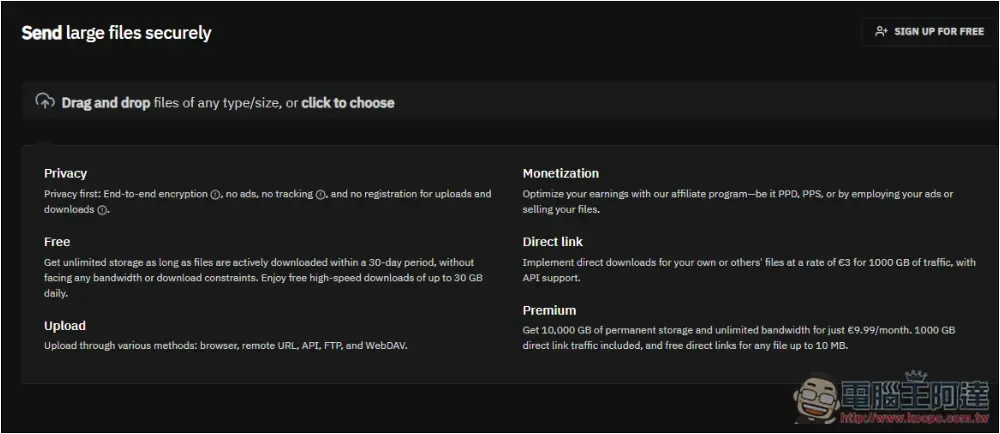Click the €9.99/month Premium description text
Image resolution: width=1000 pixels, height=434 pixels.
[x=739, y=338]
